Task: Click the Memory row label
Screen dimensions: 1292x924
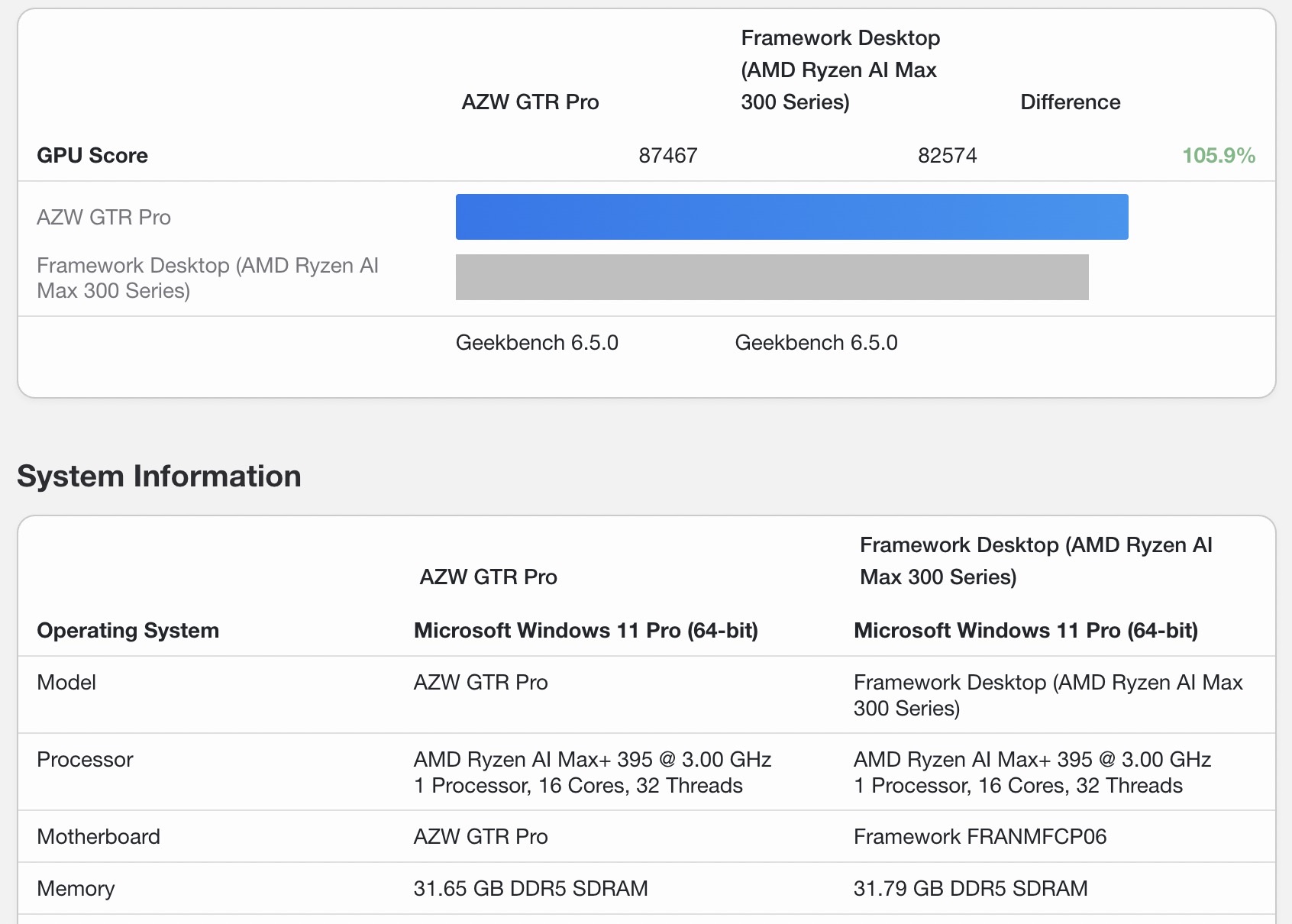Action: click(x=76, y=889)
